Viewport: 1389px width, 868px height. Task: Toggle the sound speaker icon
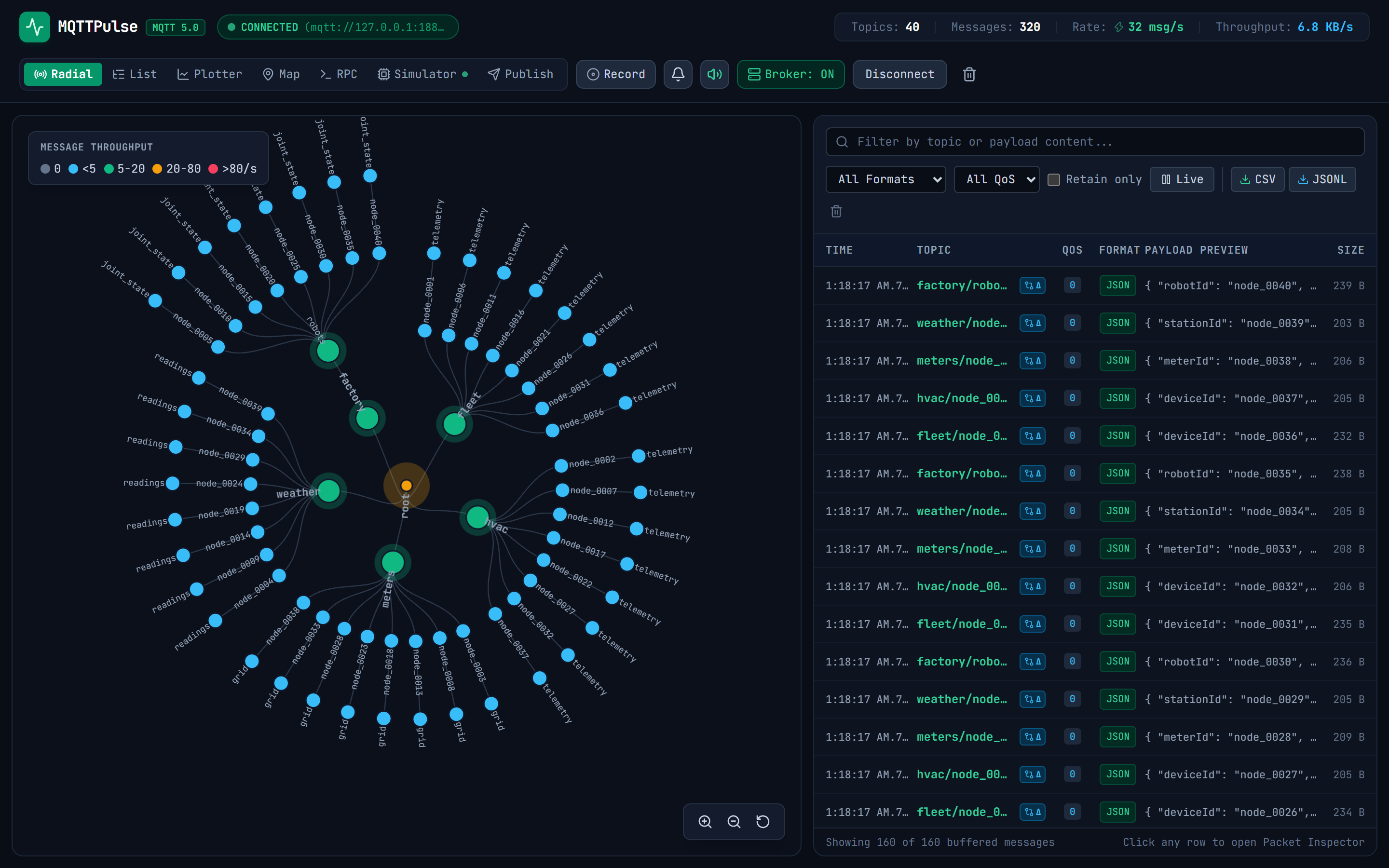pyautogui.click(x=715, y=74)
